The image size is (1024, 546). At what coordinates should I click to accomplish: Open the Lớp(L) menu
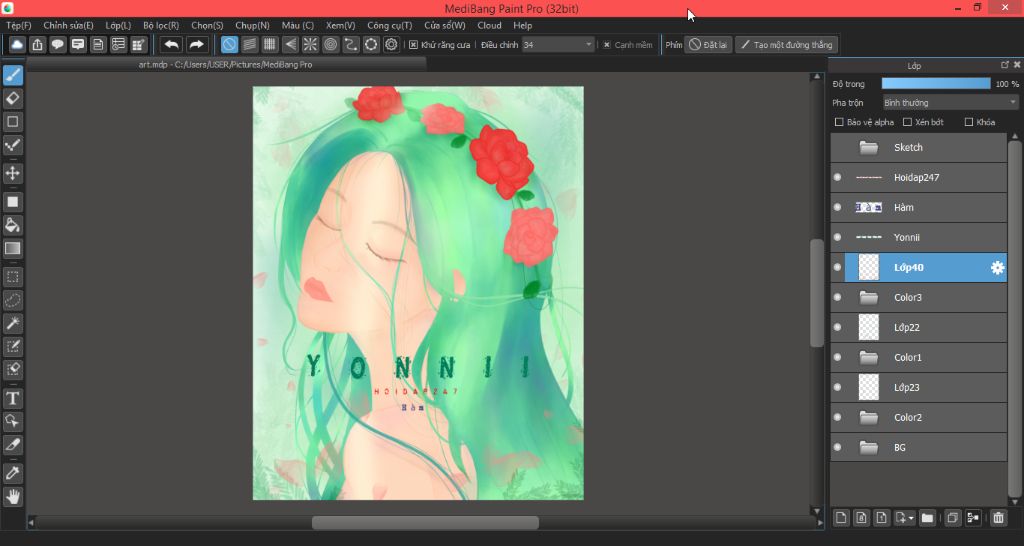[118, 25]
